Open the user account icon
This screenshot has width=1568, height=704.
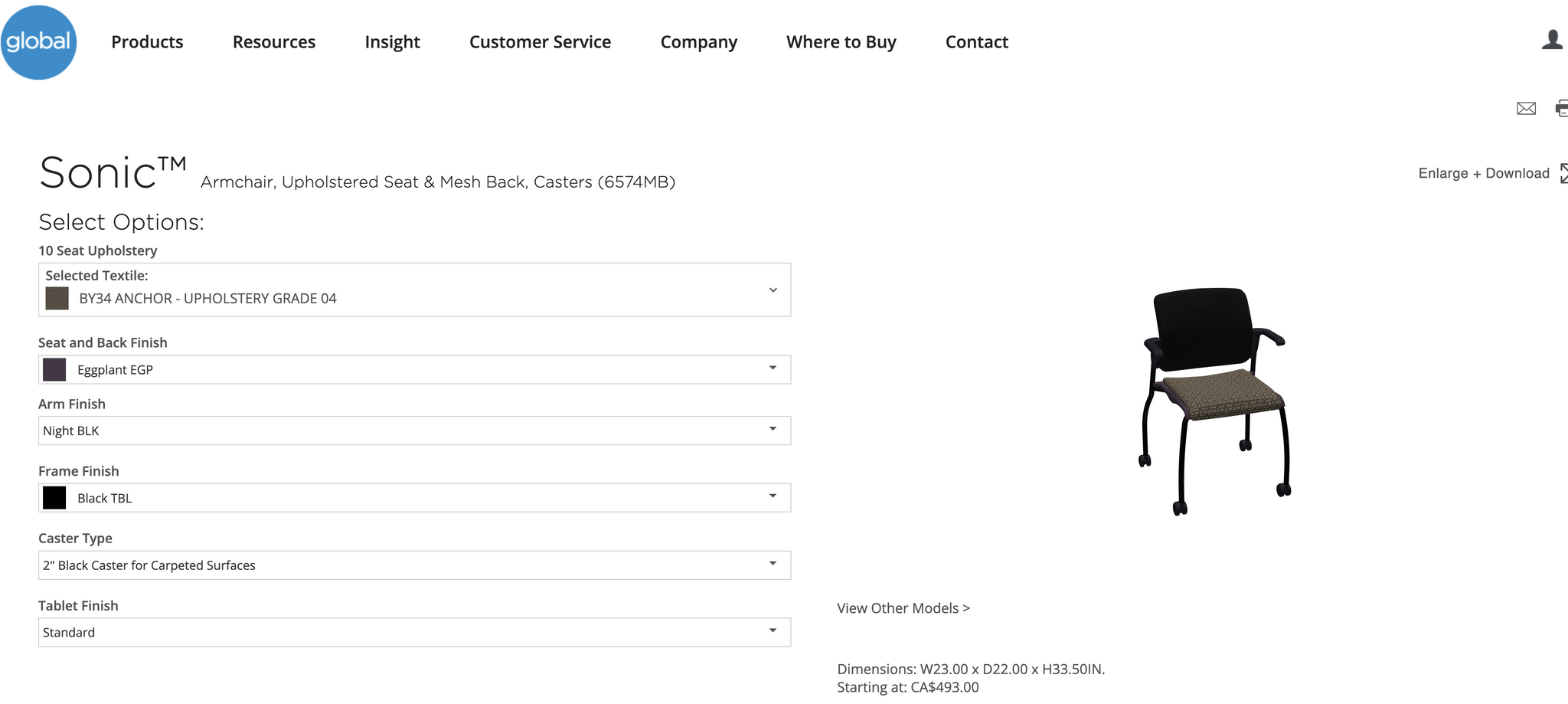point(1552,40)
